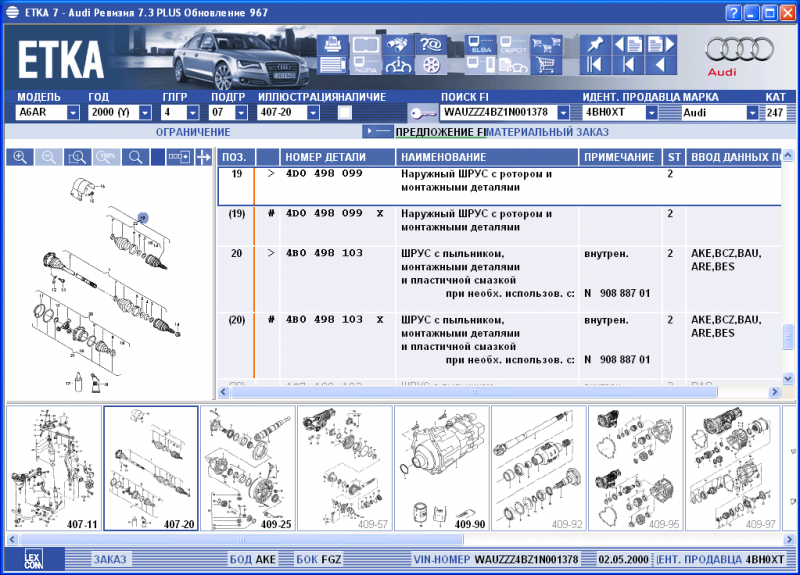The width and height of the screenshot is (800, 575).
Task: Click the ?@ help contact icon
Action: pyautogui.click(x=431, y=44)
